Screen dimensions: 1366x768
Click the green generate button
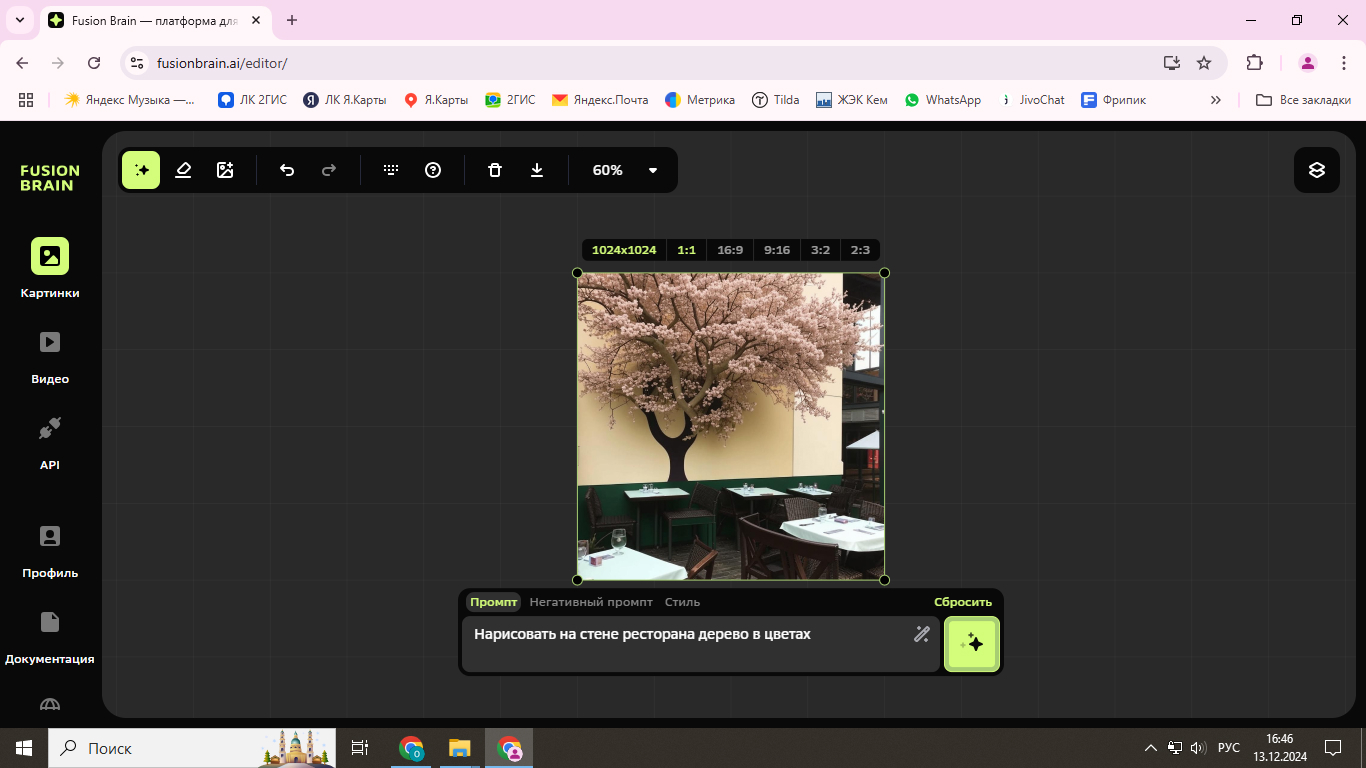point(971,644)
